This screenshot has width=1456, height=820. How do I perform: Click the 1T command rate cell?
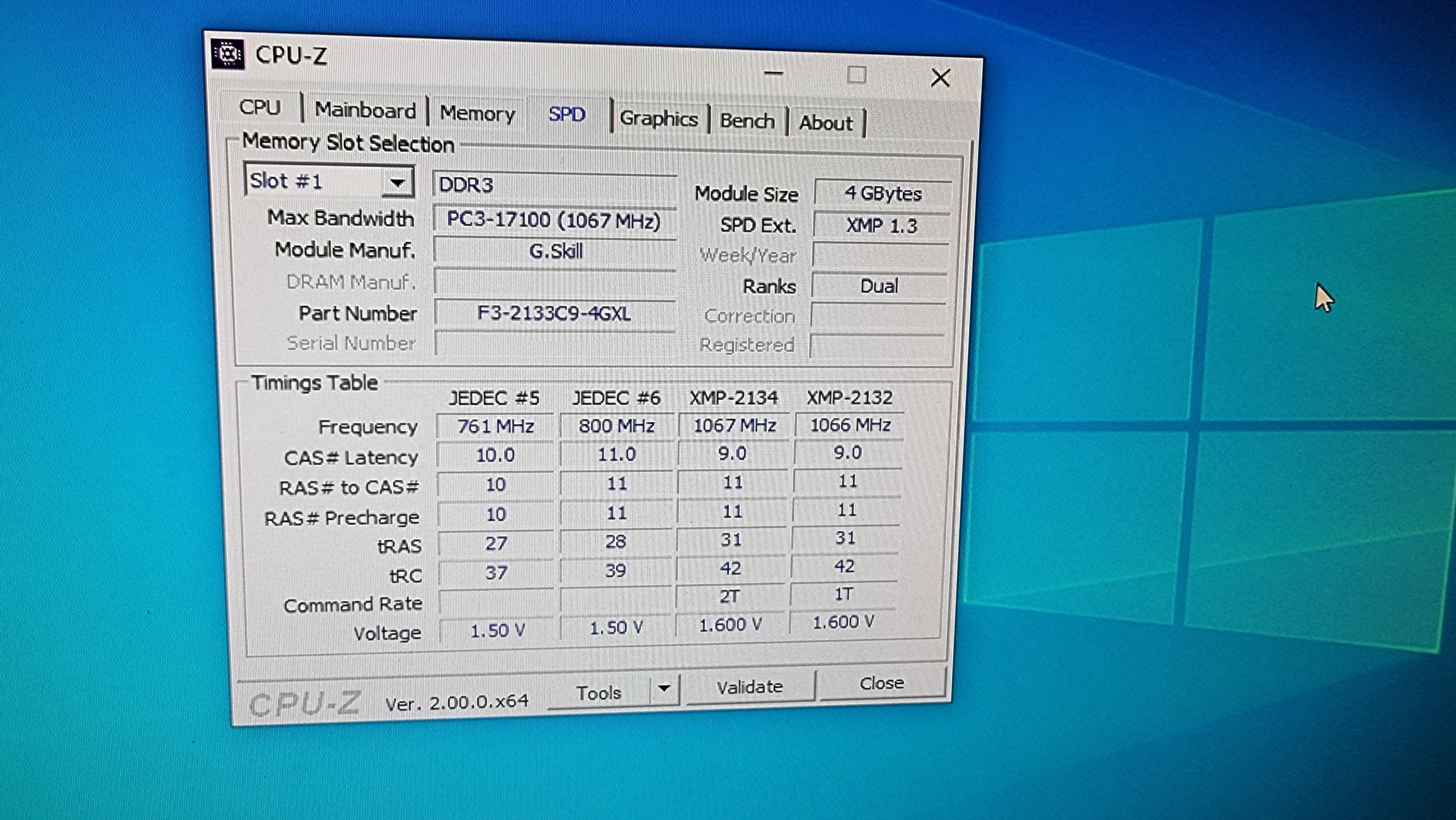[843, 594]
